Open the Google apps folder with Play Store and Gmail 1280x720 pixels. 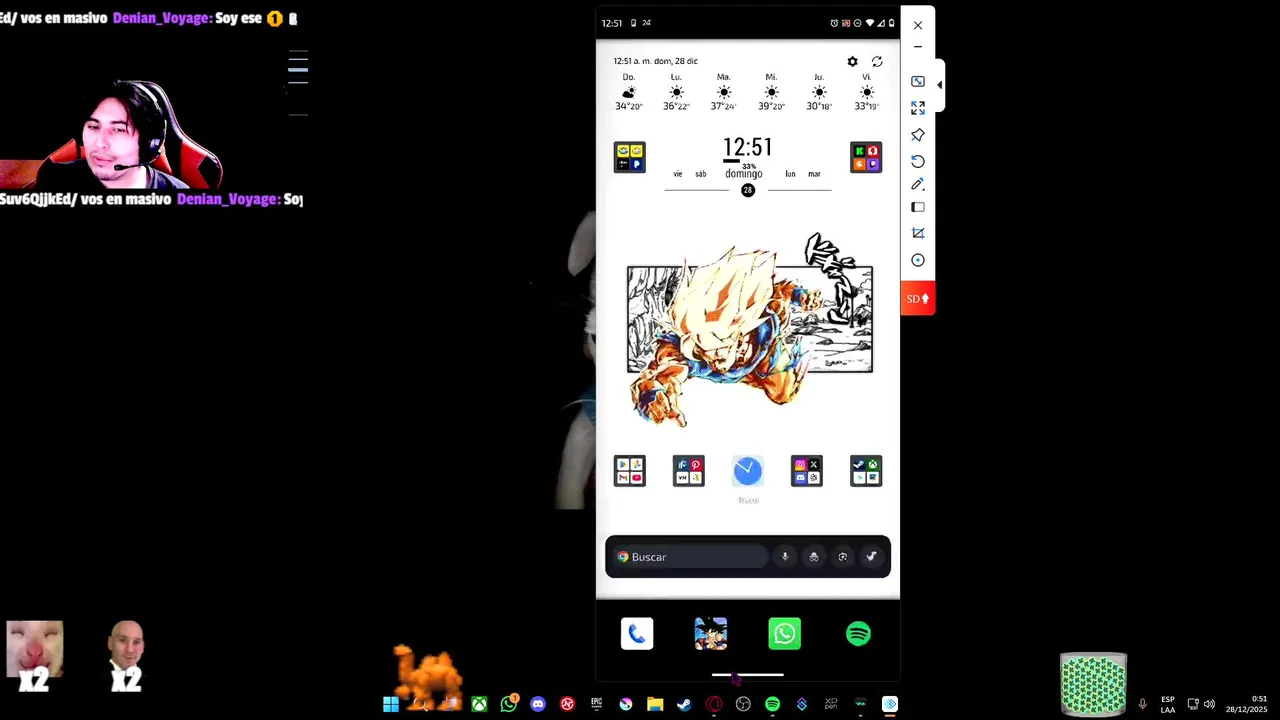(x=630, y=471)
